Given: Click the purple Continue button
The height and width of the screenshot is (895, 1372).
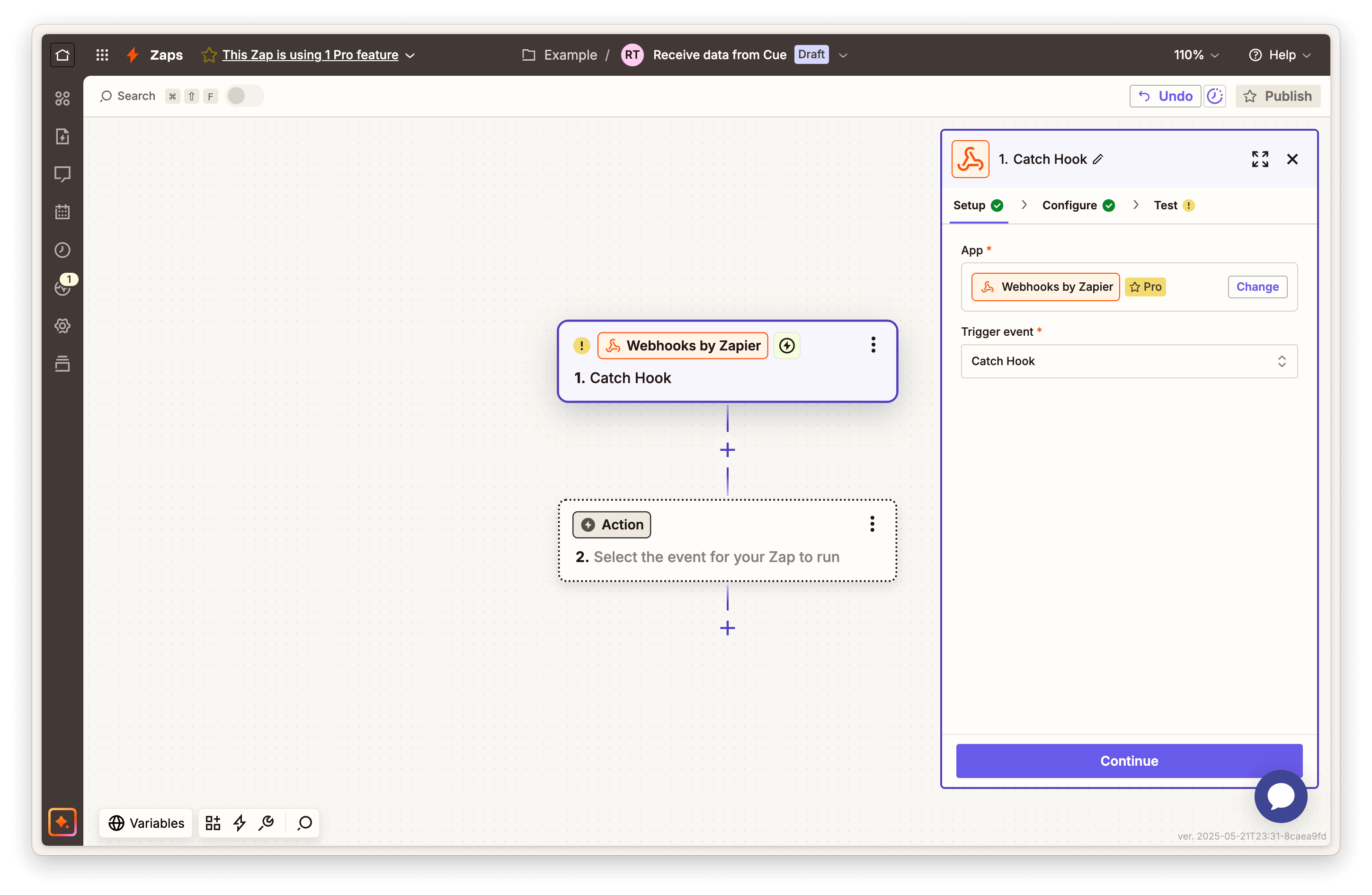Looking at the screenshot, I should (x=1128, y=761).
